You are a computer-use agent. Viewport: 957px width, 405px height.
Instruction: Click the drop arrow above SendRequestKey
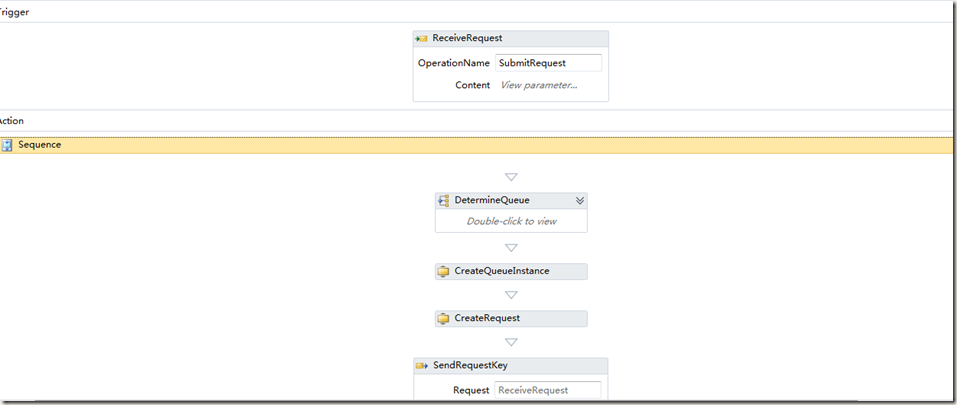511,342
